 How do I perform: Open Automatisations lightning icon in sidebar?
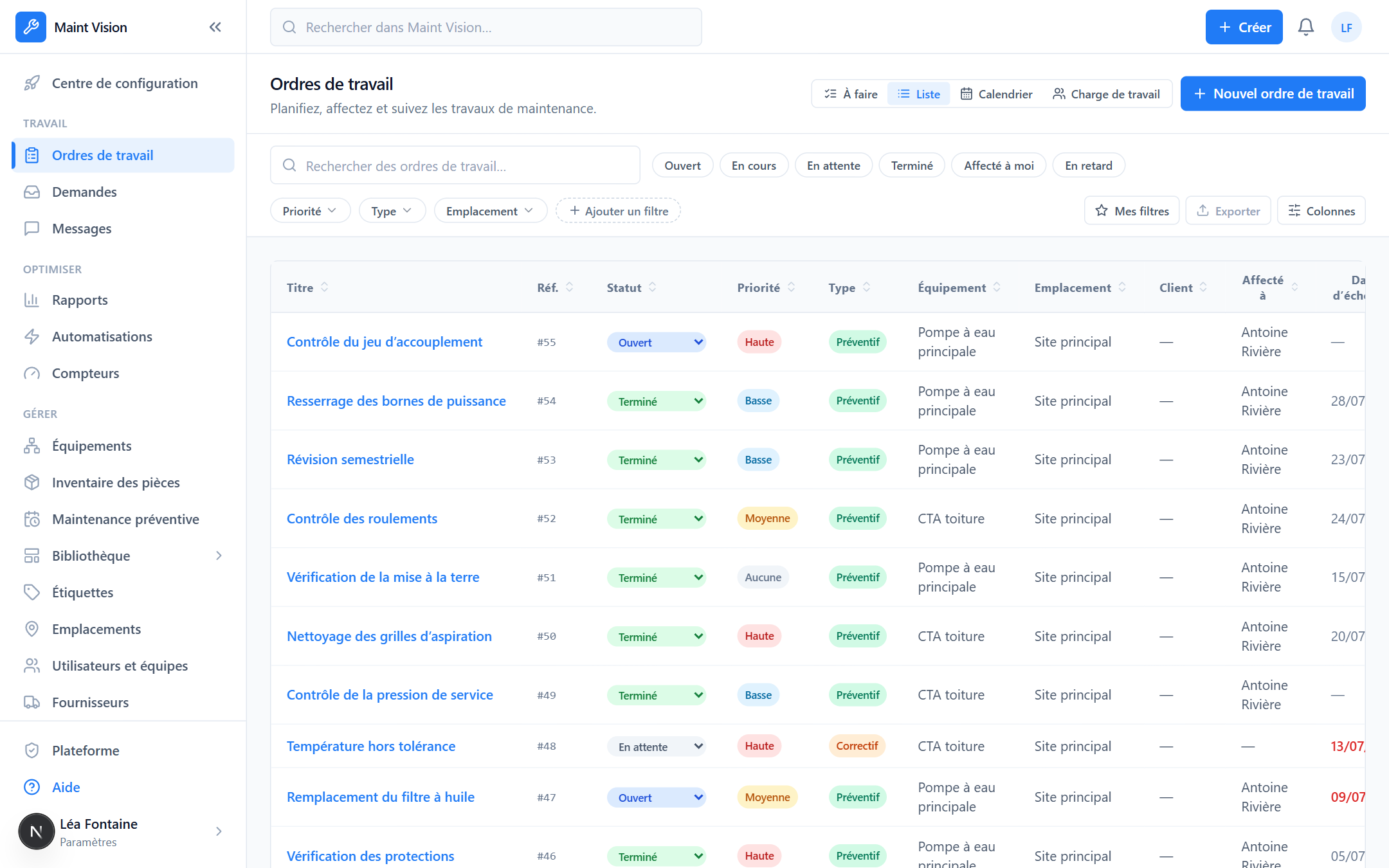pyautogui.click(x=32, y=337)
